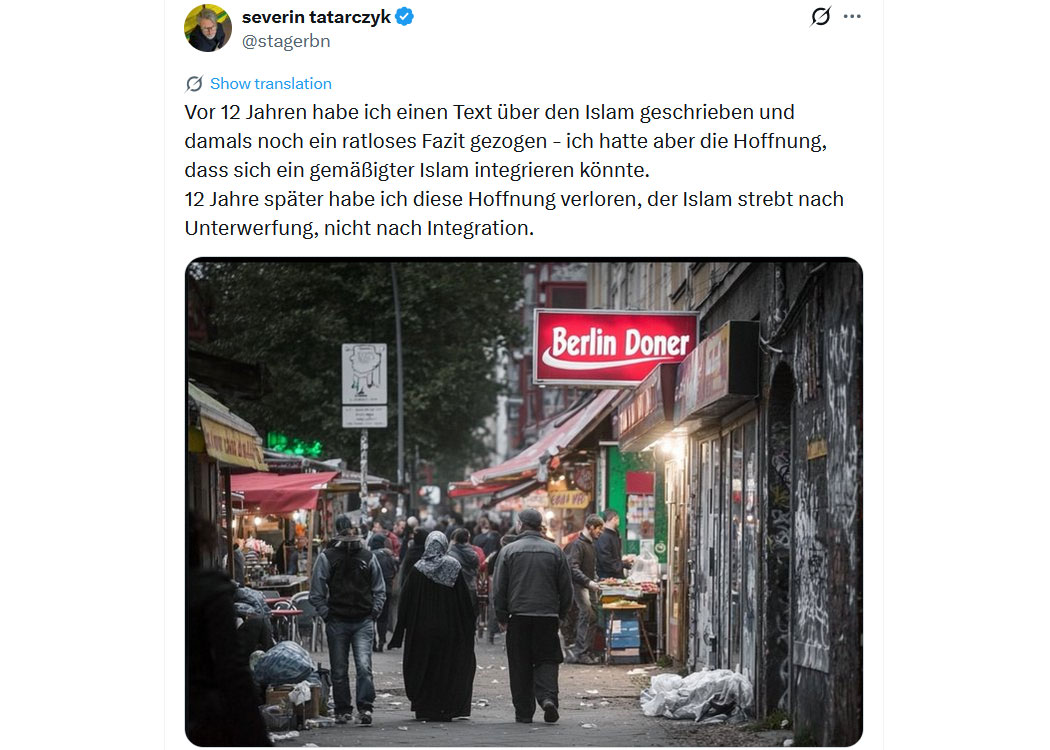Viewport: 1050px width, 750px height.
Task: Open the three-dot More options menu
Action: click(852, 16)
